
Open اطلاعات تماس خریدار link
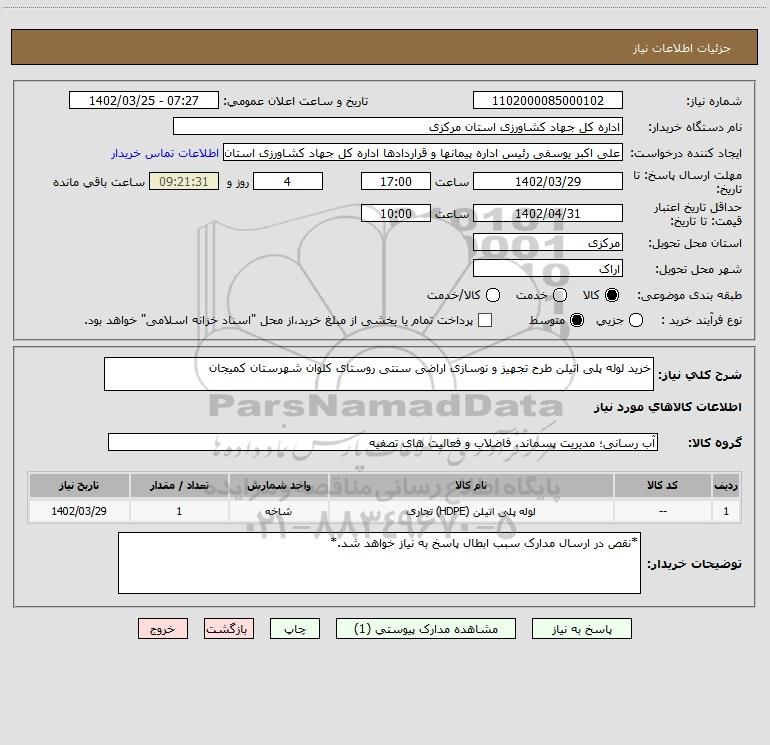coord(165,153)
